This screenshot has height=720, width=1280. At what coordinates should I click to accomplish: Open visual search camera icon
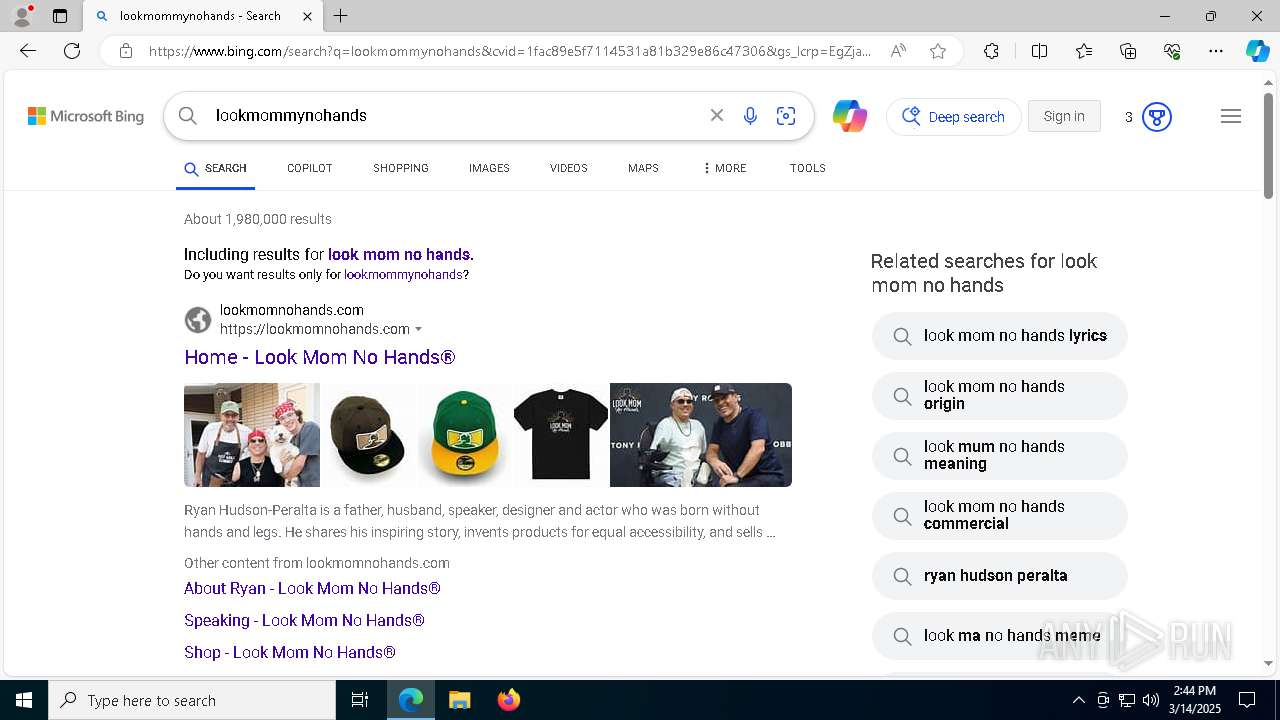click(x=786, y=116)
